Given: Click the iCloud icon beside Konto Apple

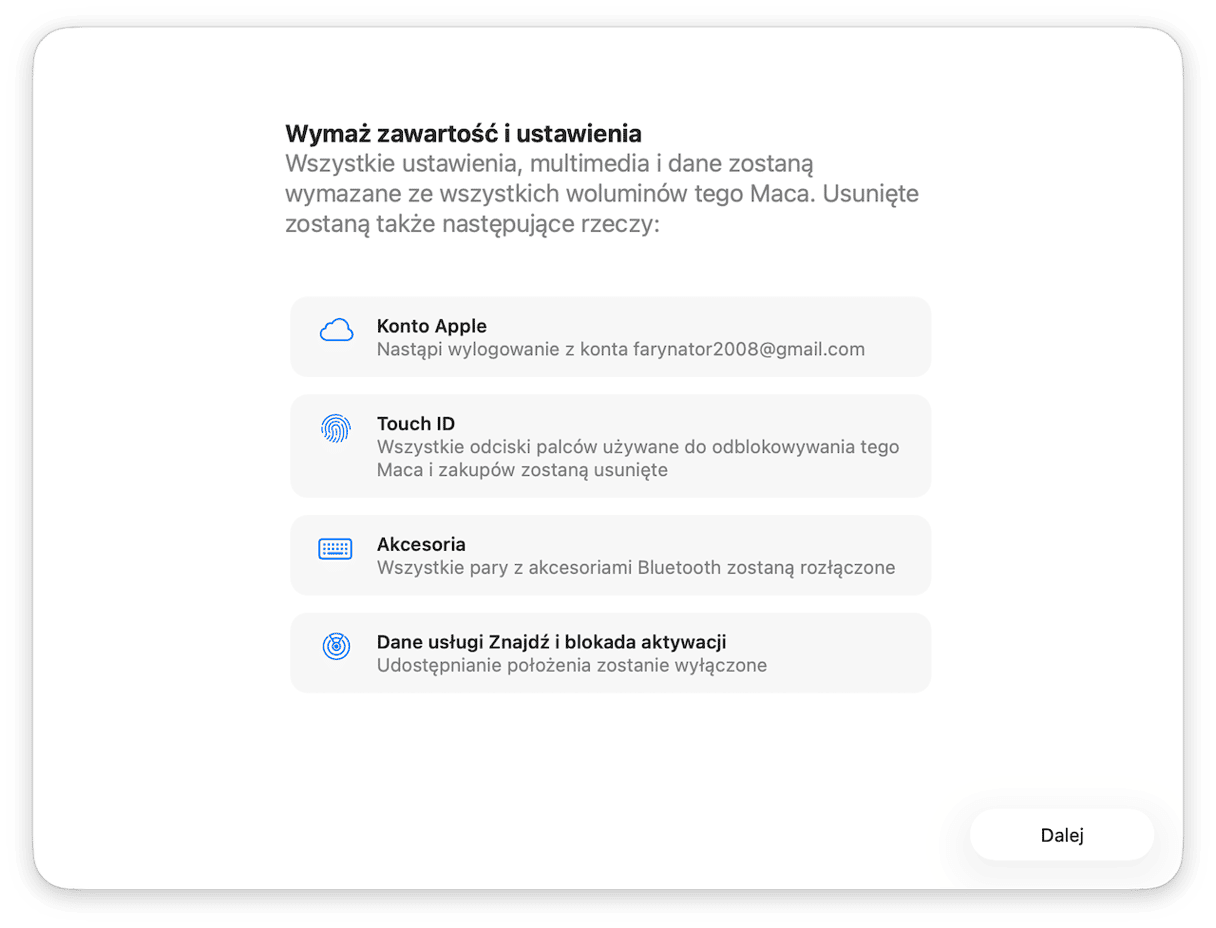Looking at the screenshot, I should [336, 331].
